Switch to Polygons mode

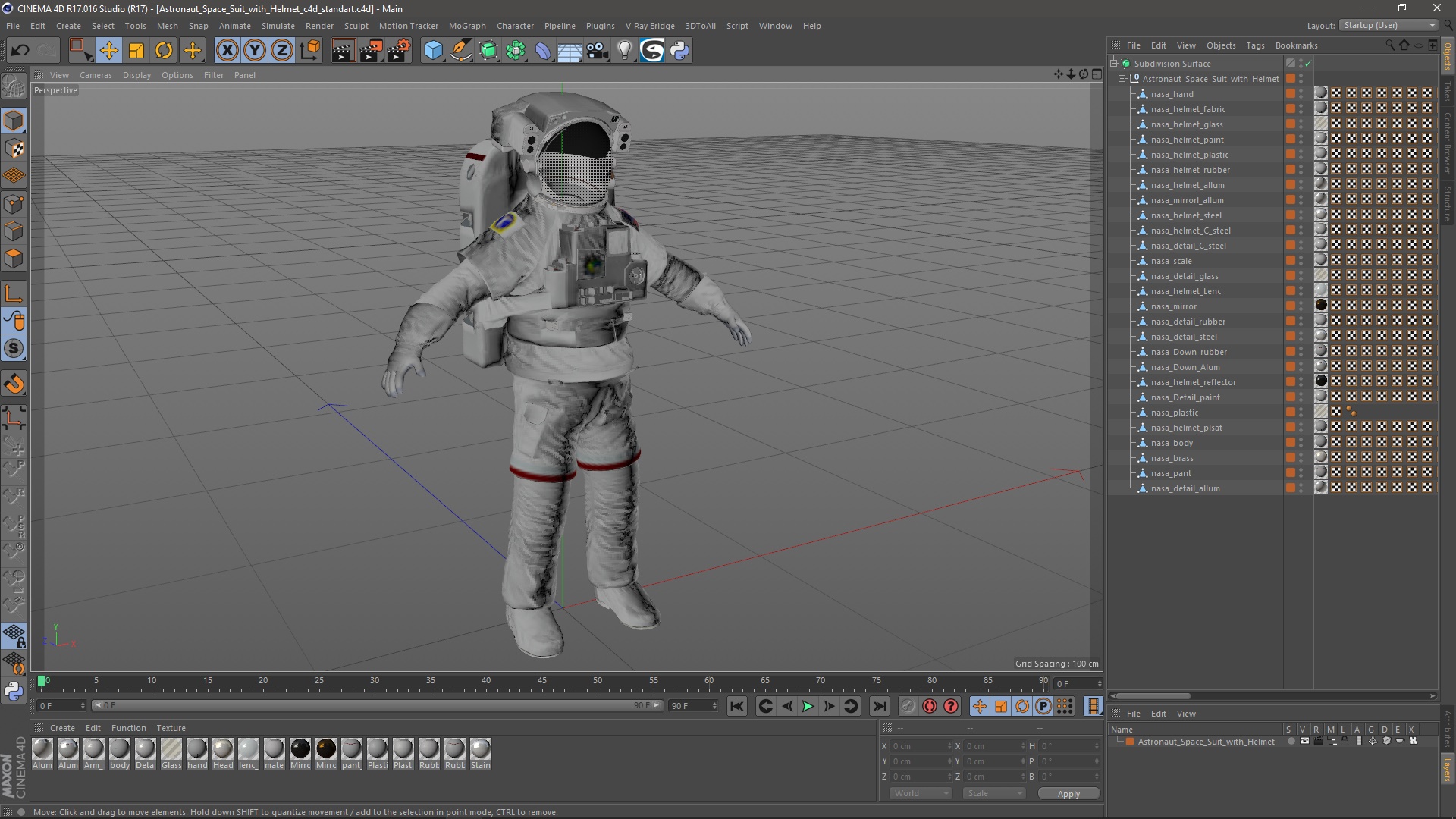point(14,259)
